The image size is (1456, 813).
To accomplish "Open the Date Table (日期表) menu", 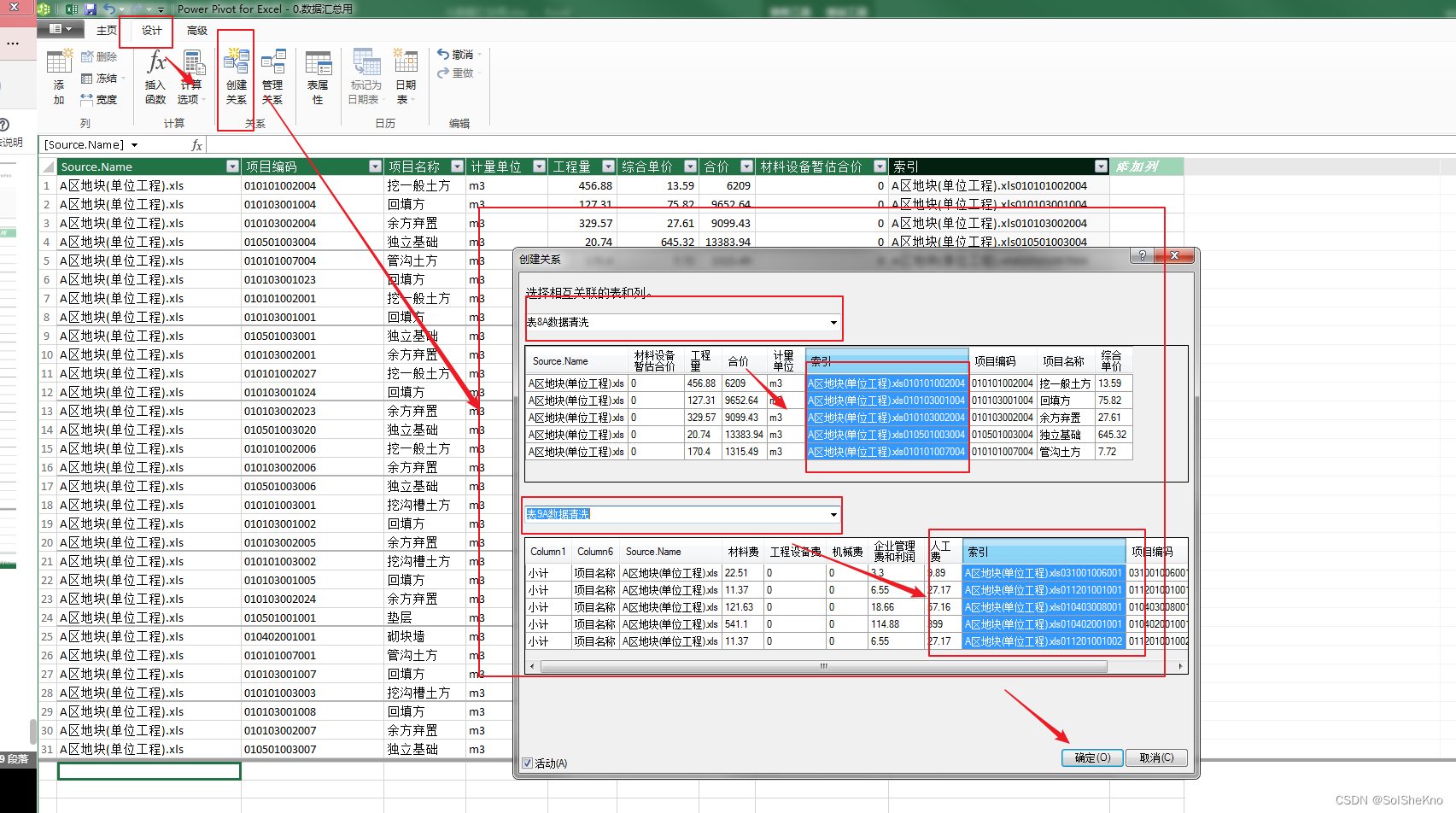I will [x=406, y=77].
